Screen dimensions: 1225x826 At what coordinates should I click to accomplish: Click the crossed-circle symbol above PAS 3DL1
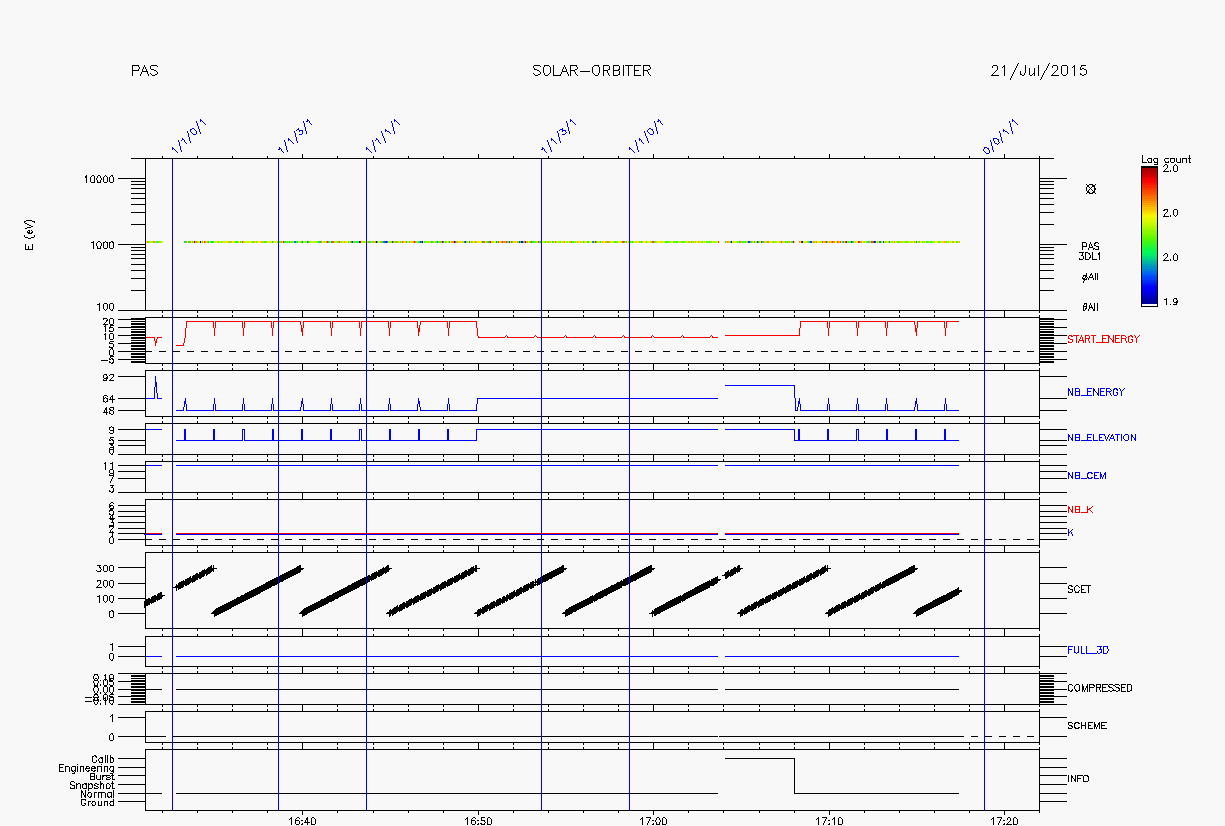coord(1091,189)
